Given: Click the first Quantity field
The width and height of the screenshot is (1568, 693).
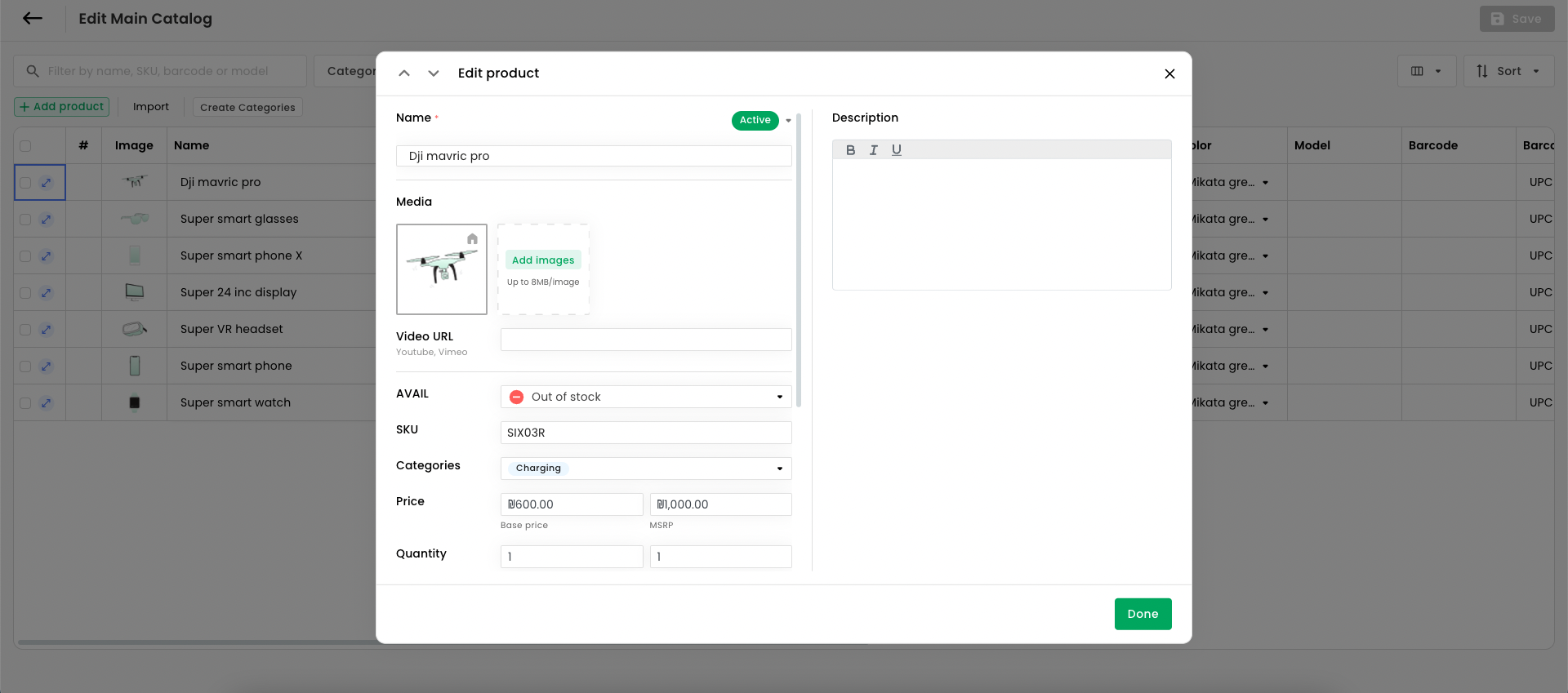Looking at the screenshot, I should point(572,557).
